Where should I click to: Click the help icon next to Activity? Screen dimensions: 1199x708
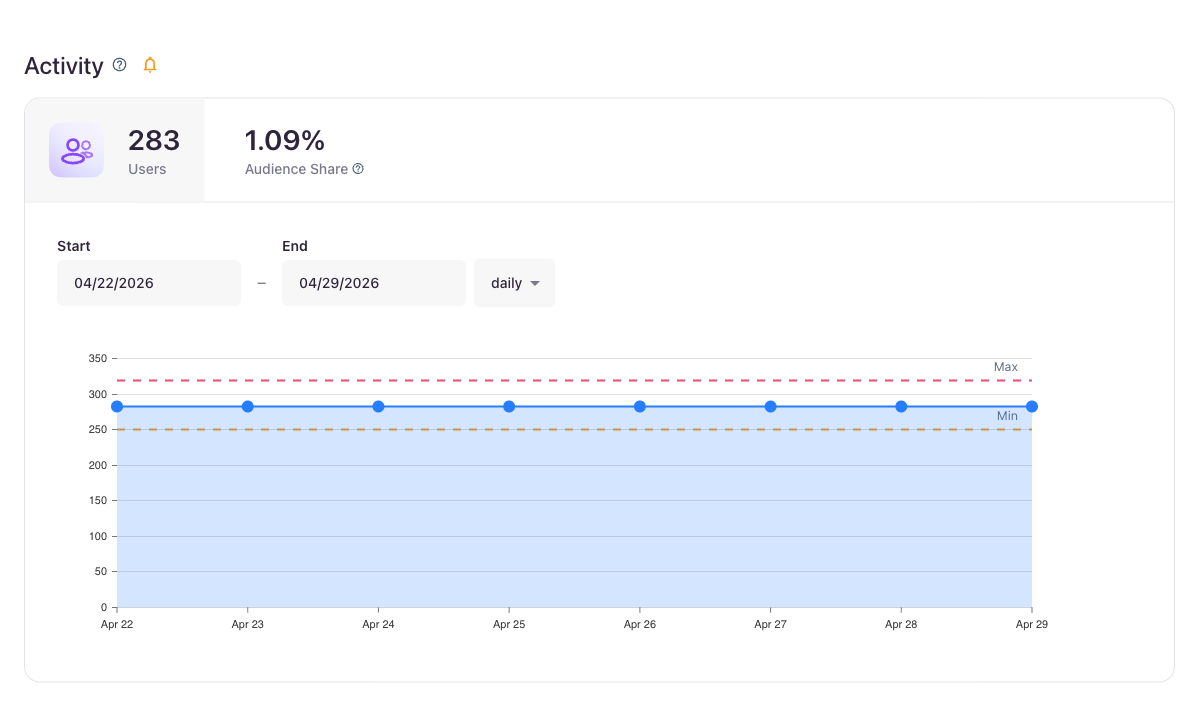tap(119, 65)
